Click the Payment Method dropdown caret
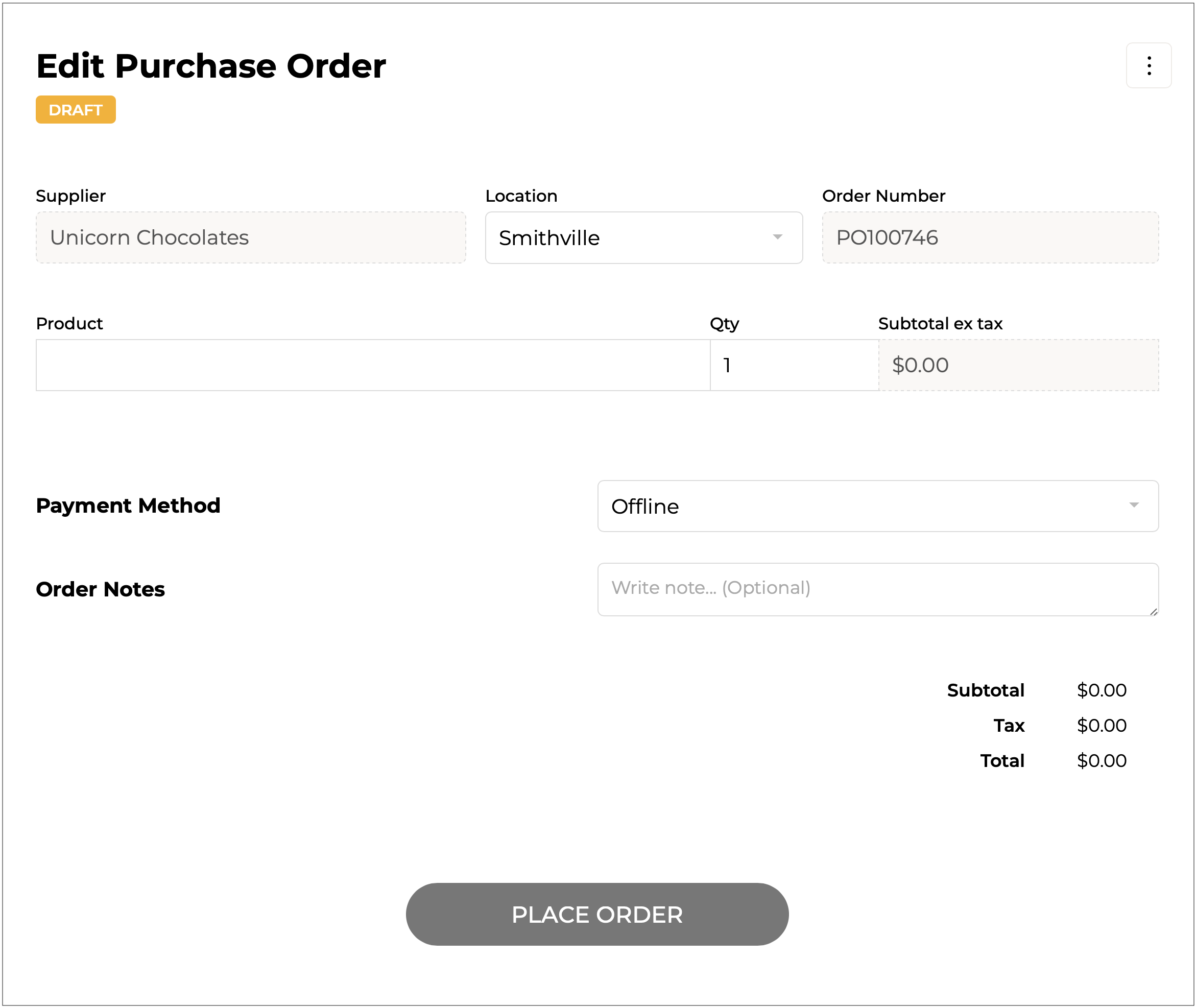This screenshot has width=1196, height=1008. pyautogui.click(x=1134, y=505)
